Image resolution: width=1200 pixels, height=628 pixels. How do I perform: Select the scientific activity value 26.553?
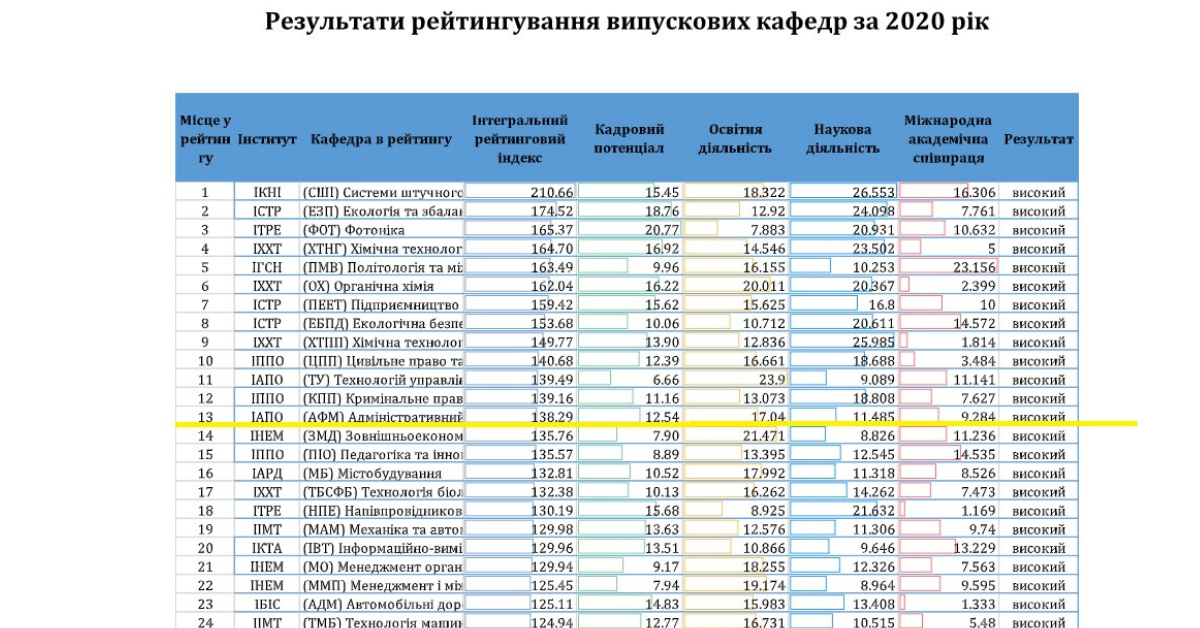coord(872,192)
